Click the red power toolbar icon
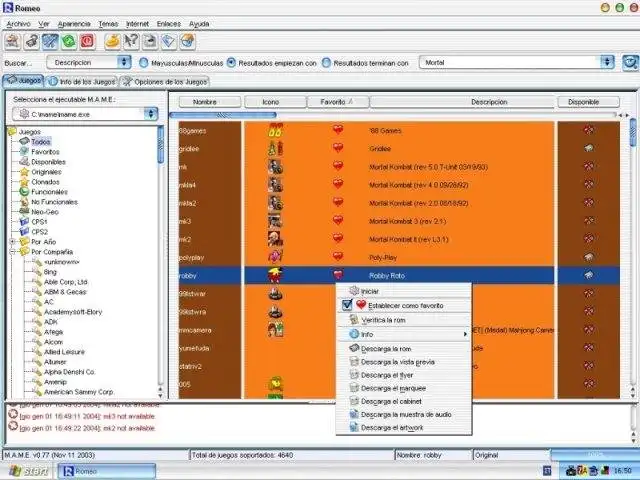This screenshot has width=640, height=480. [x=87, y=42]
